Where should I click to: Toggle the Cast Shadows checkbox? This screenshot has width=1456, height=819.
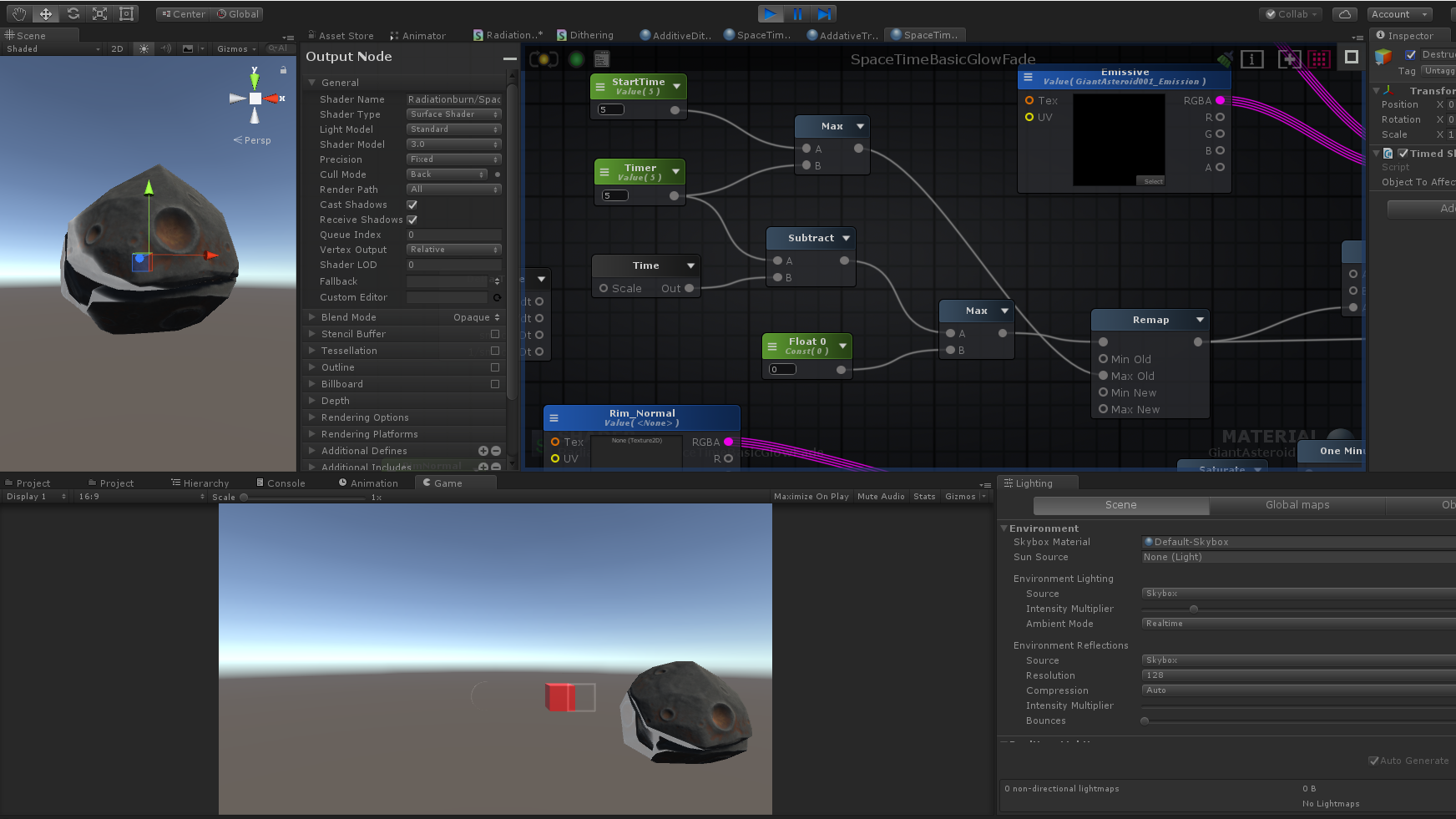pyautogui.click(x=412, y=205)
